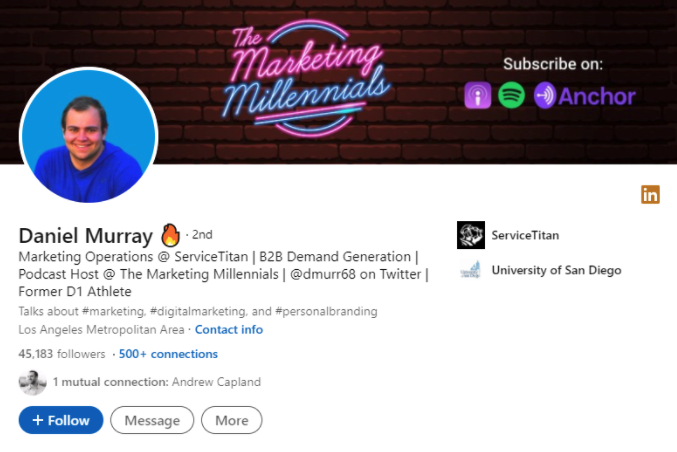
Task: Open the 1 mutual connection link
Action: (x=157, y=382)
